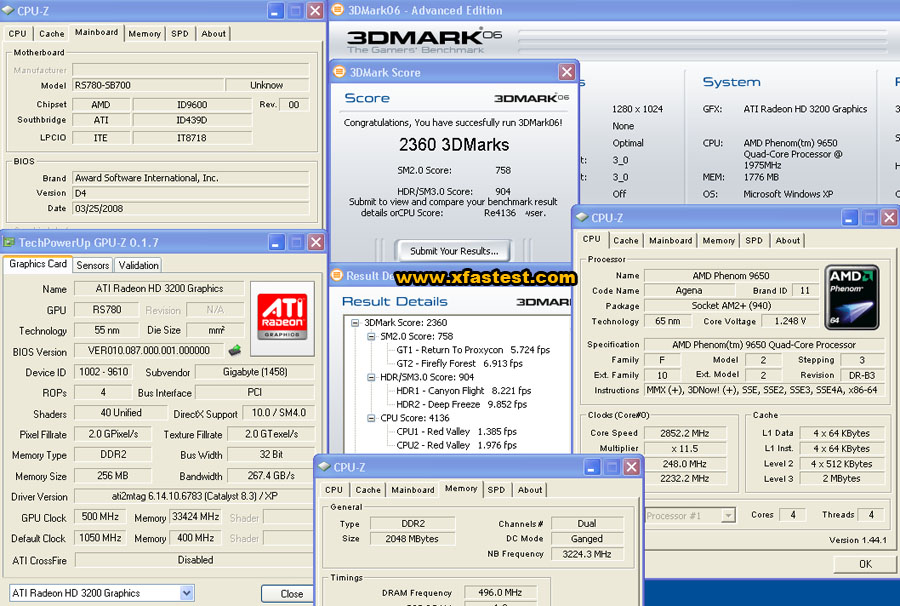This screenshot has width=900, height=606.
Task: Select CPU2 - Red Valley result row
Action: [456, 445]
